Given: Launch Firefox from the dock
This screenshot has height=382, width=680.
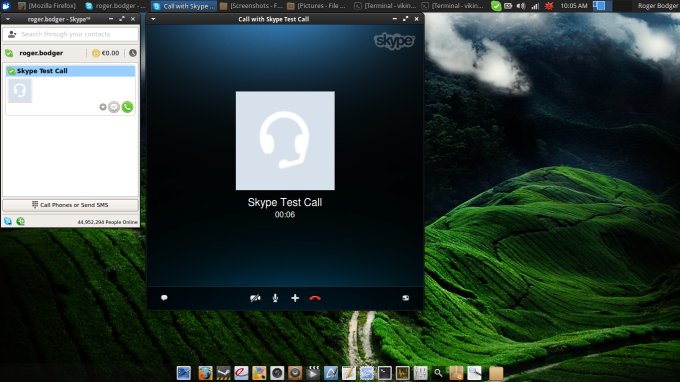Looking at the screenshot, I should 205,372.
